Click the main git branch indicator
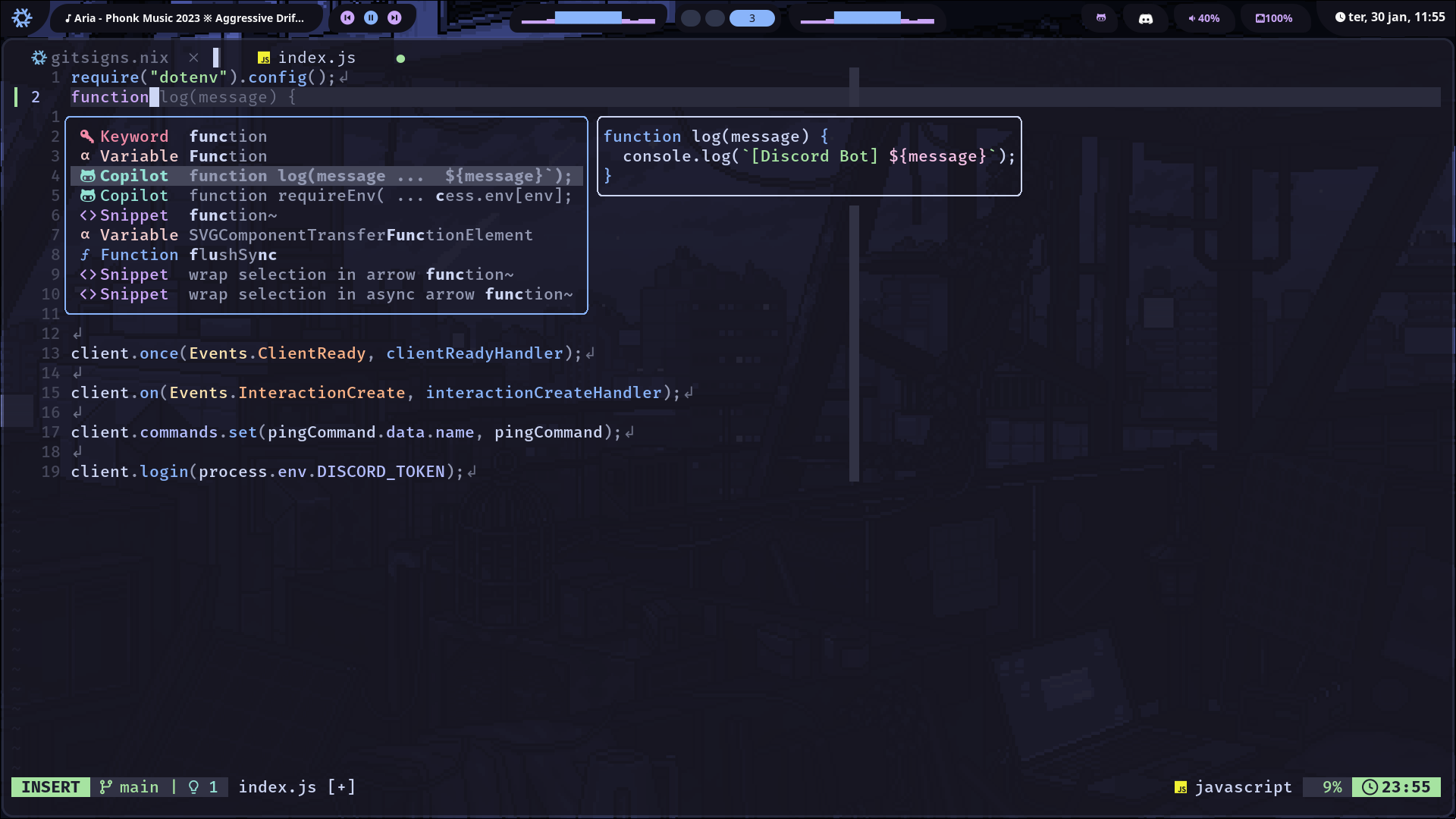 tap(130, 787)
